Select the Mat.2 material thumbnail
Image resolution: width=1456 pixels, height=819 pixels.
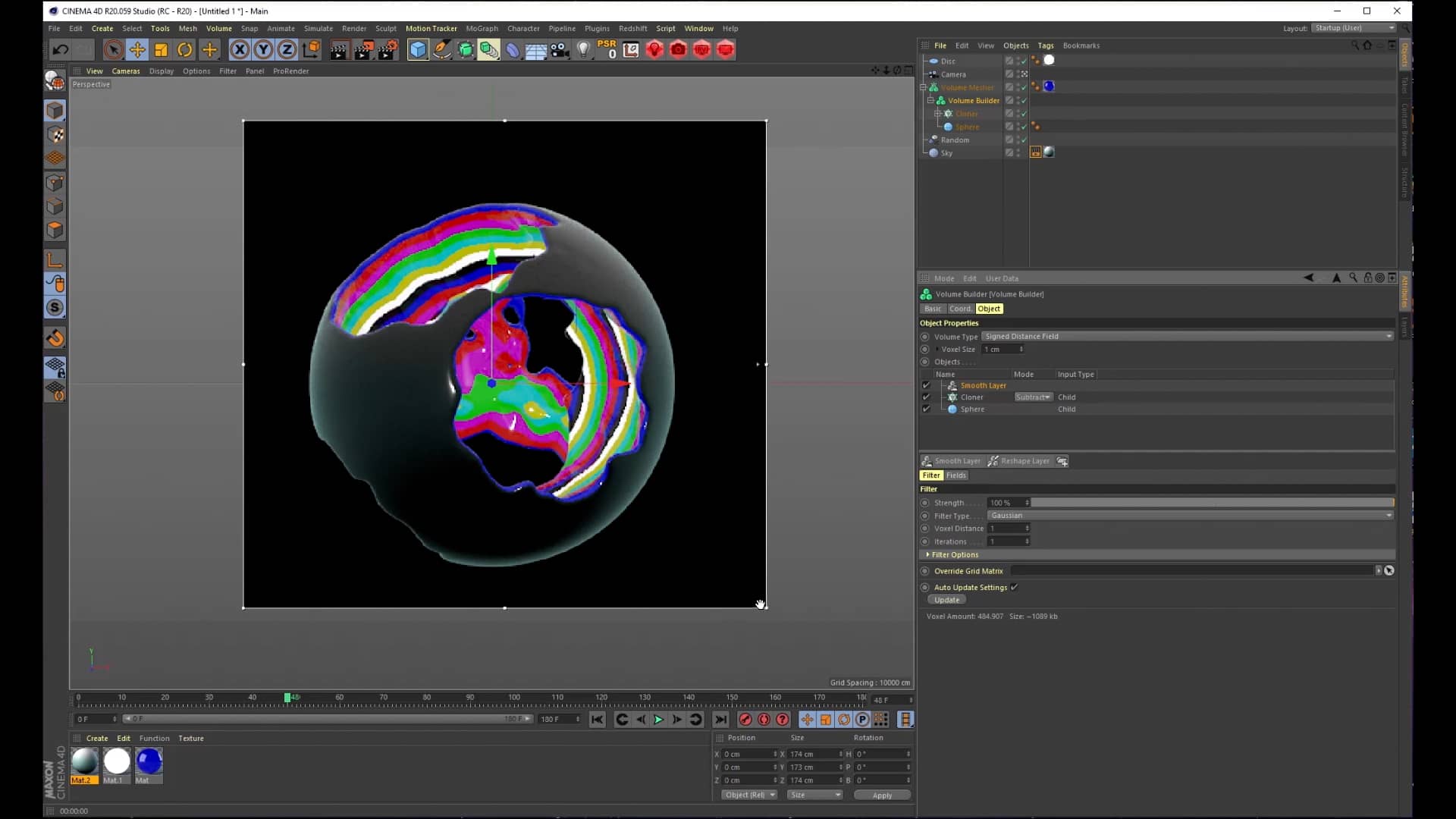[x=84, y=762]
